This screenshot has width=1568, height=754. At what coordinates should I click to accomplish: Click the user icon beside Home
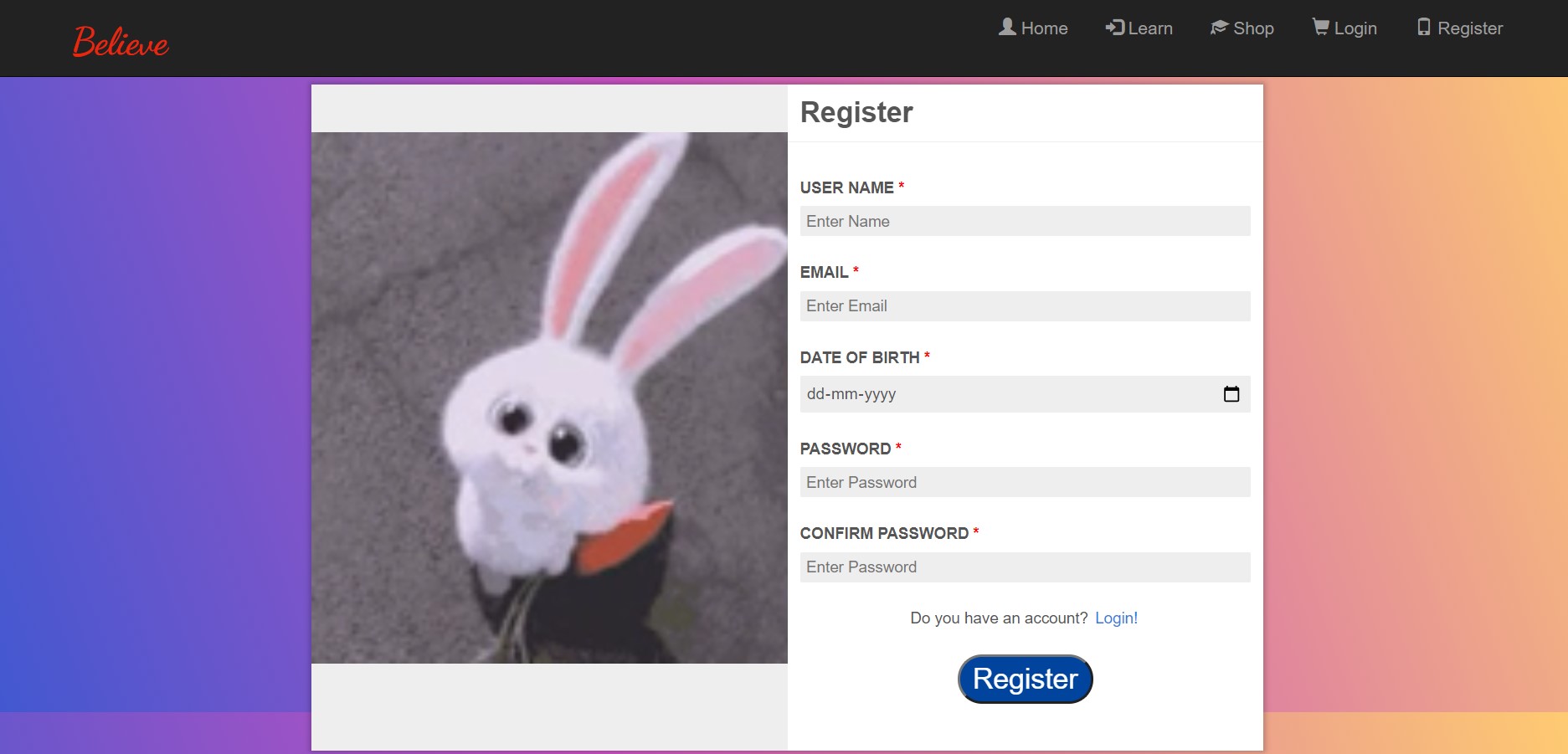point(1007,27)
